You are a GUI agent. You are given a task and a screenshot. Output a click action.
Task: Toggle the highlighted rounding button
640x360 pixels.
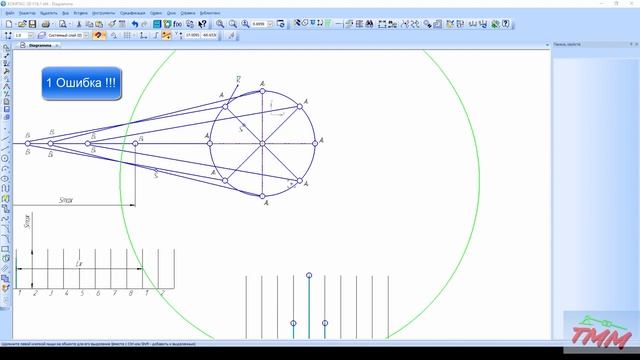(x=166, y=36)
